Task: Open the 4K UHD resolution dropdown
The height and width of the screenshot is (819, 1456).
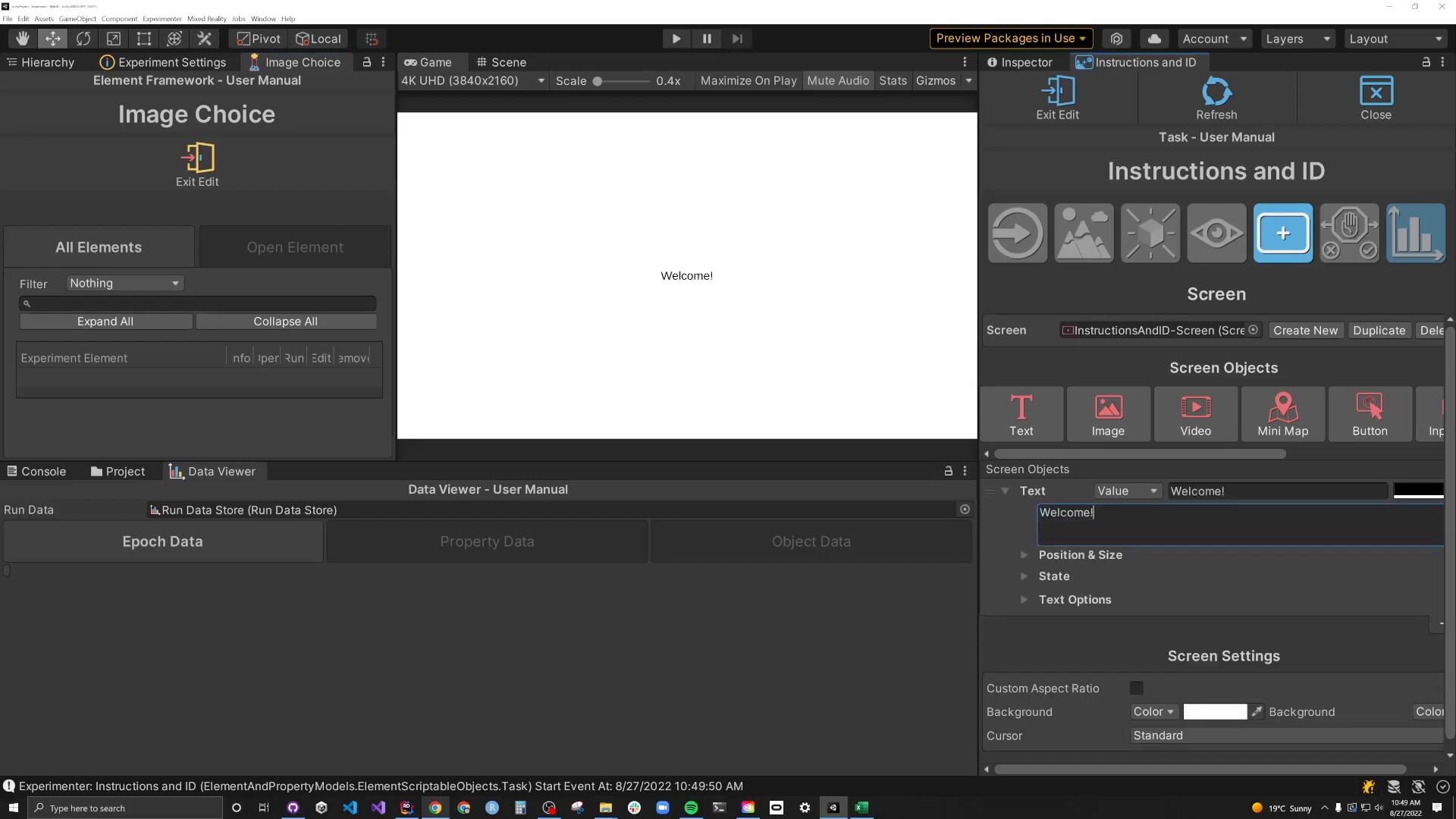Action: pos(472,80)
